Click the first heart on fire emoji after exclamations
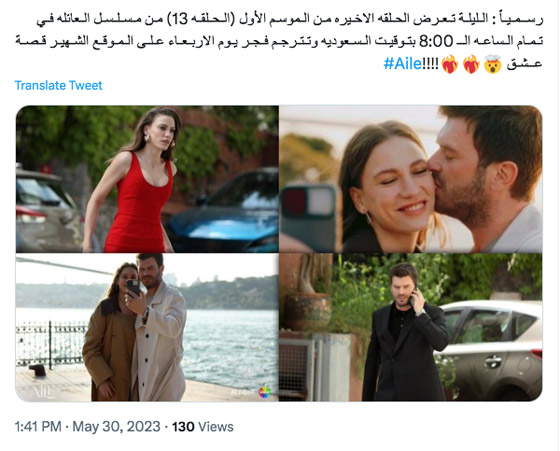This screenshot has height=451, width=560. tap(450, 64)
